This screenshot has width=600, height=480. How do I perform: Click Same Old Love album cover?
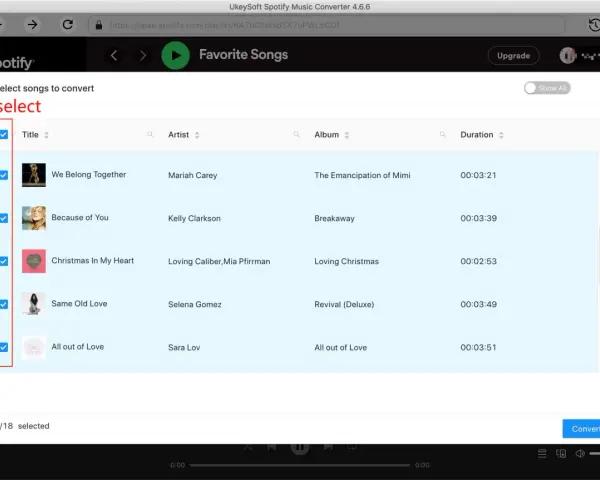click(x=34, y=304)
